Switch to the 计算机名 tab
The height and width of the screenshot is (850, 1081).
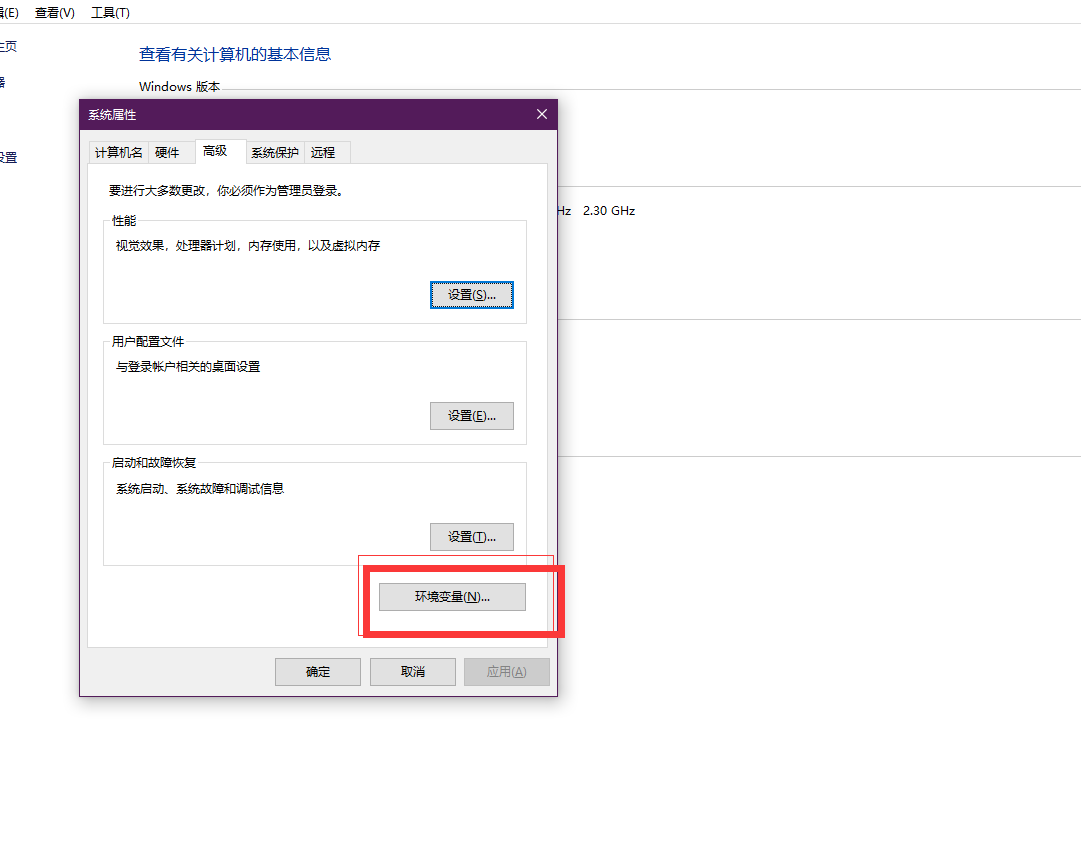(118, 152)
